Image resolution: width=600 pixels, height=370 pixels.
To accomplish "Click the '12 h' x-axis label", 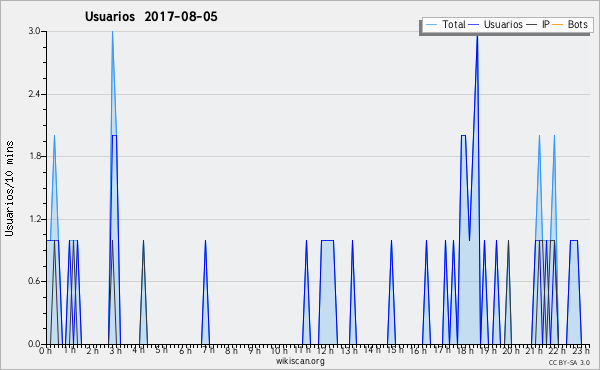I will point(325,350).
